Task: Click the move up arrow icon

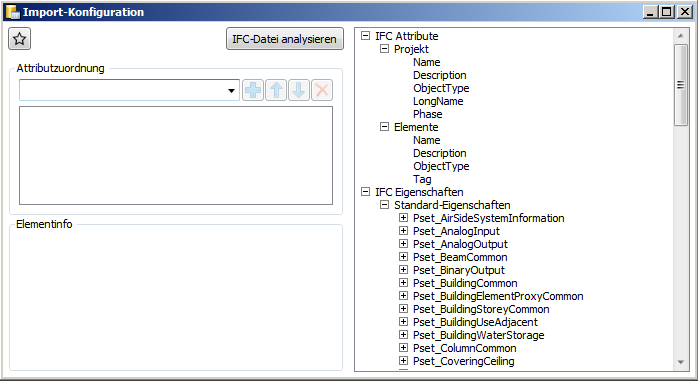Action: (x=276, y=90)
